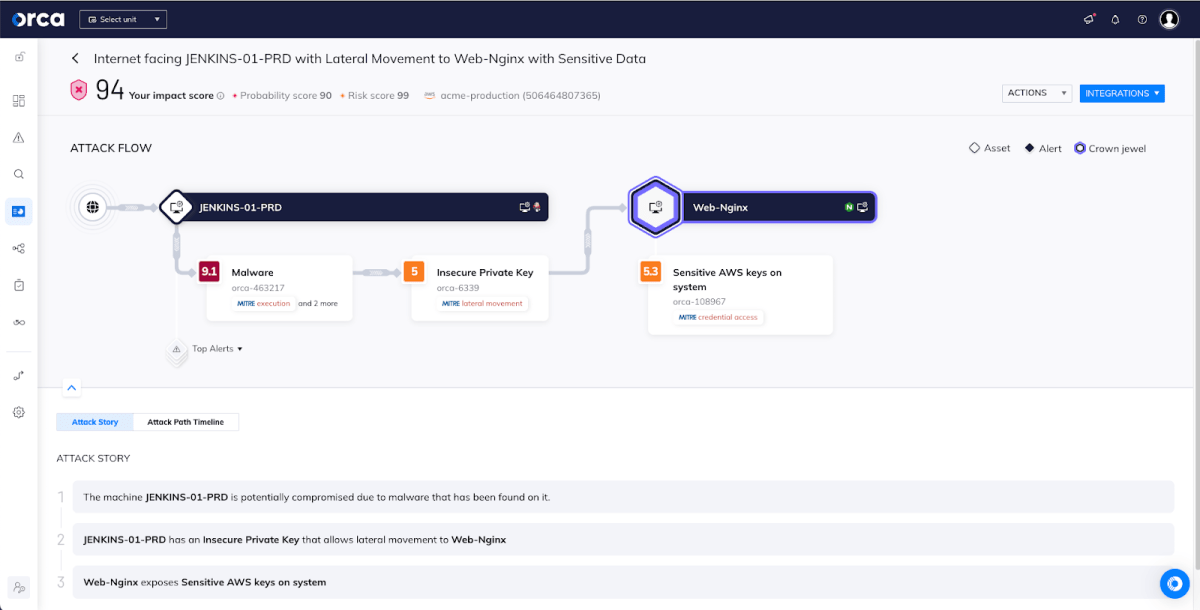Screen dimensions: 1200x610
Task: Click 'and 2 more' on Malware card
Action: point(318,303)
